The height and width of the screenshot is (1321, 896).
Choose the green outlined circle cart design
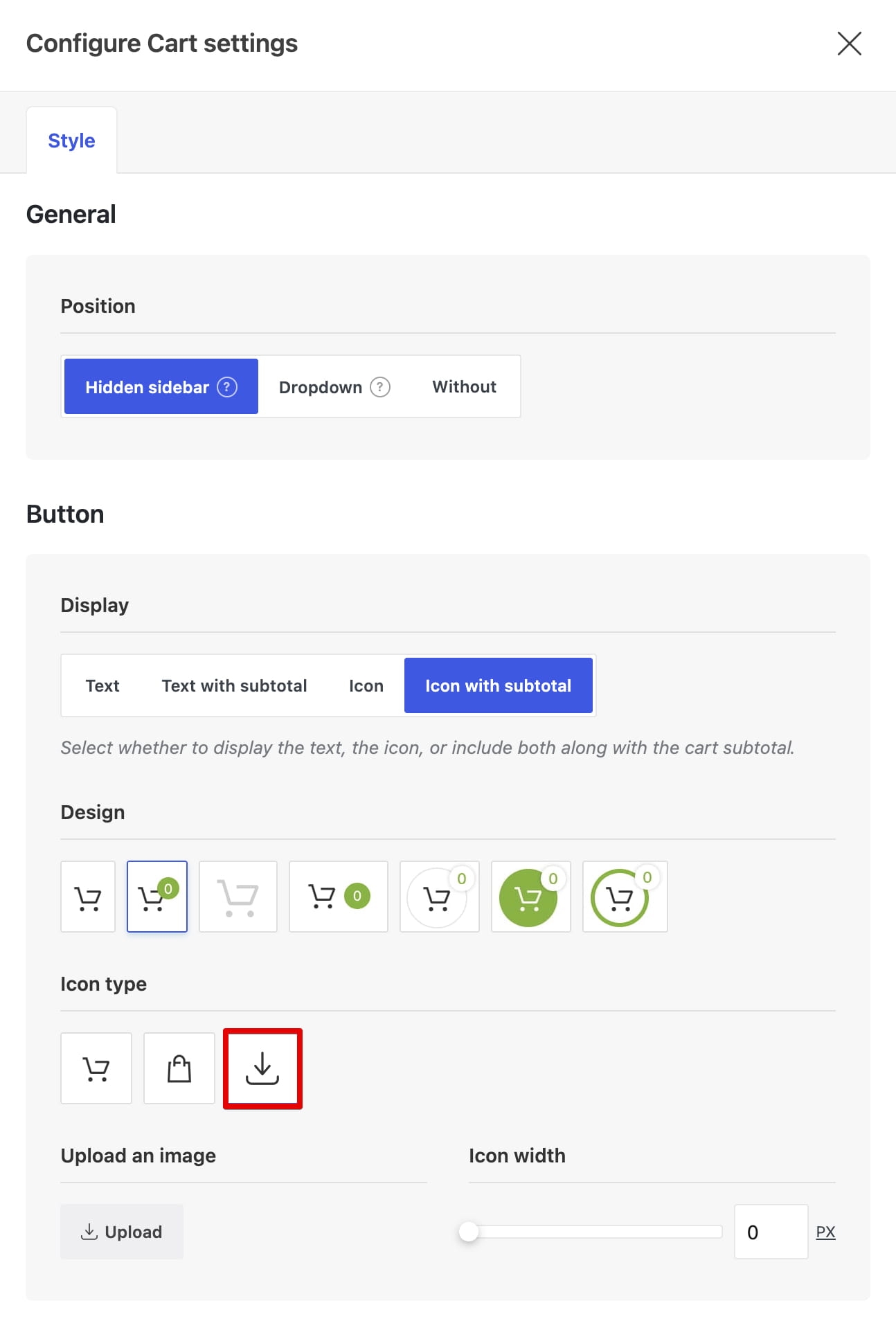tap(625, 897)
